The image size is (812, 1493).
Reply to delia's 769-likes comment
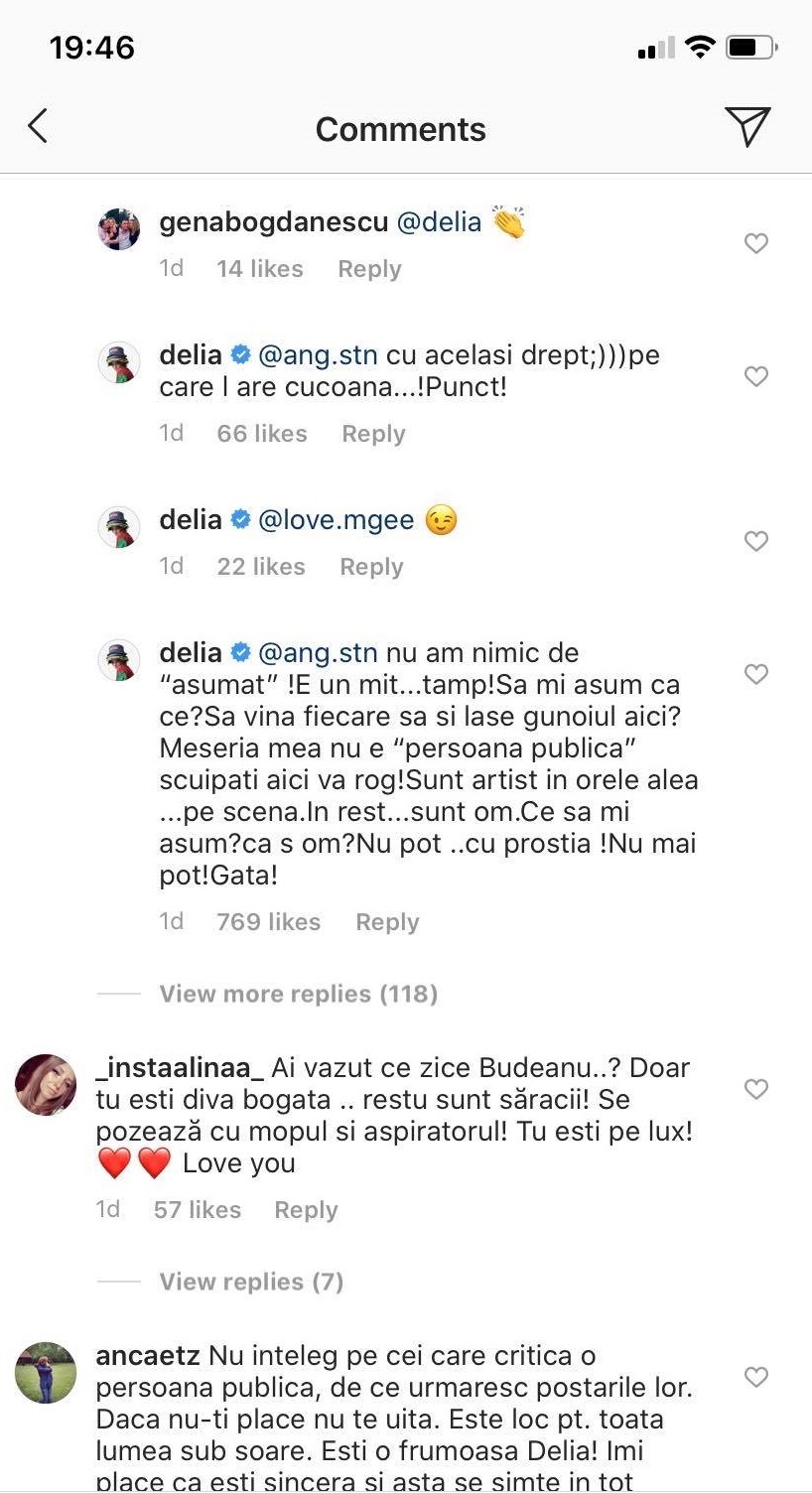pyautogui.click(x=387, y=922)
